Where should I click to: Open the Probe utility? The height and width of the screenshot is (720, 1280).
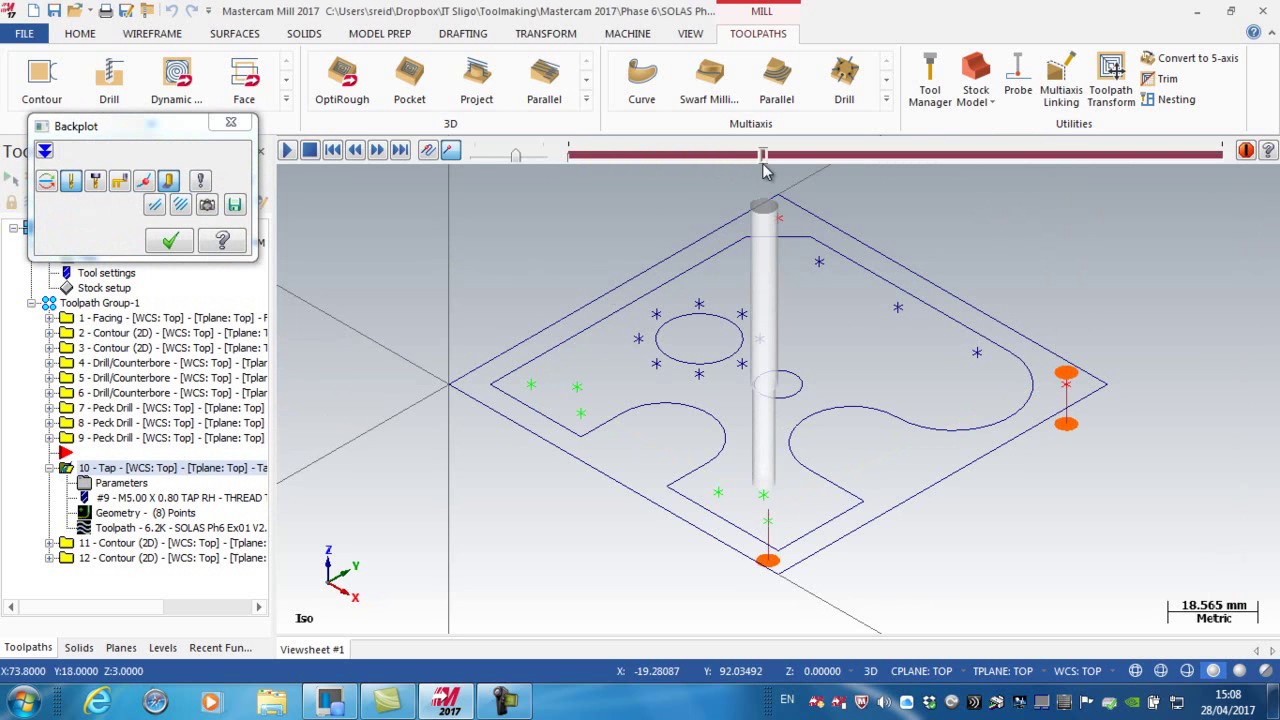1018,76
